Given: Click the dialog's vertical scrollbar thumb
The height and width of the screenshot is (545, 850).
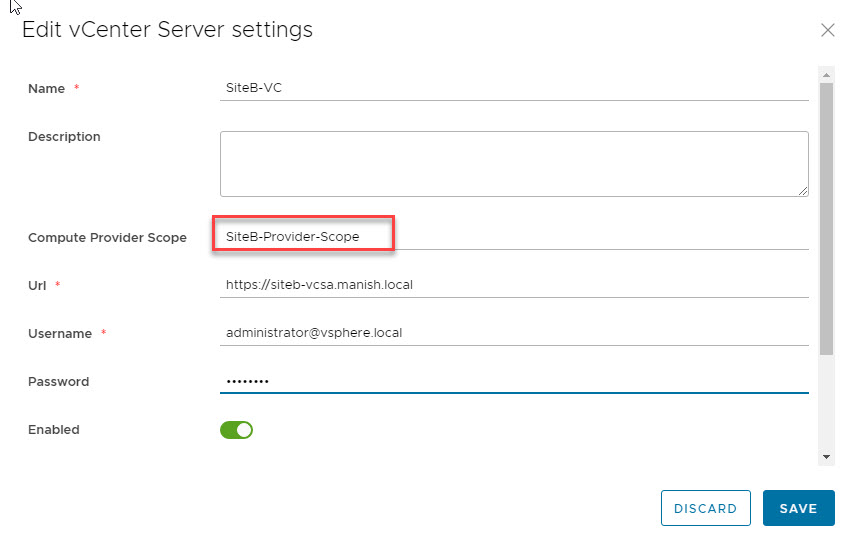Looking at the screenshot, I should coord(826,218).
